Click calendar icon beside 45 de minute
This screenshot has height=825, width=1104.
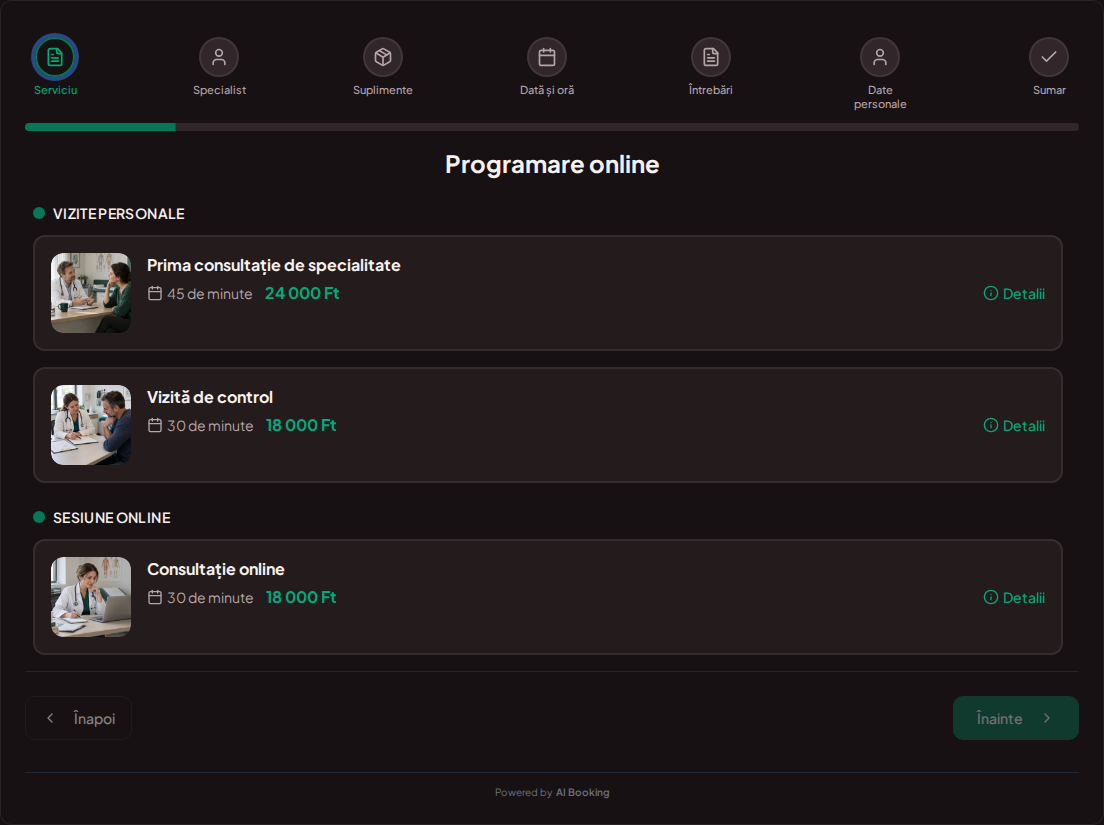155,294
